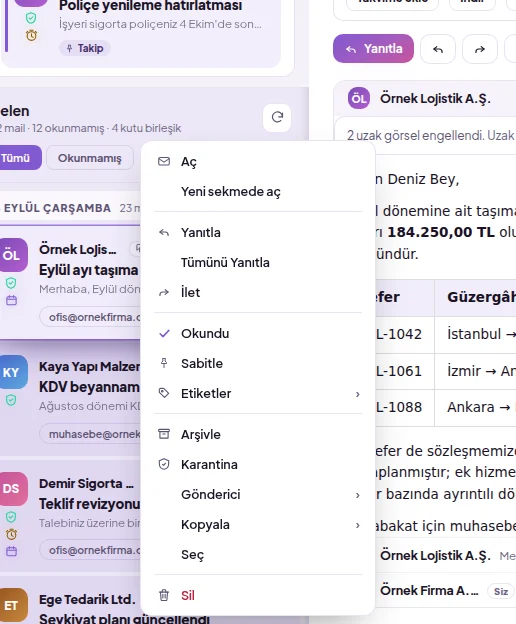Screen dimensions: 516x624
Task: Pin the mail with Sabitle
Action: (x=258, y=363)
